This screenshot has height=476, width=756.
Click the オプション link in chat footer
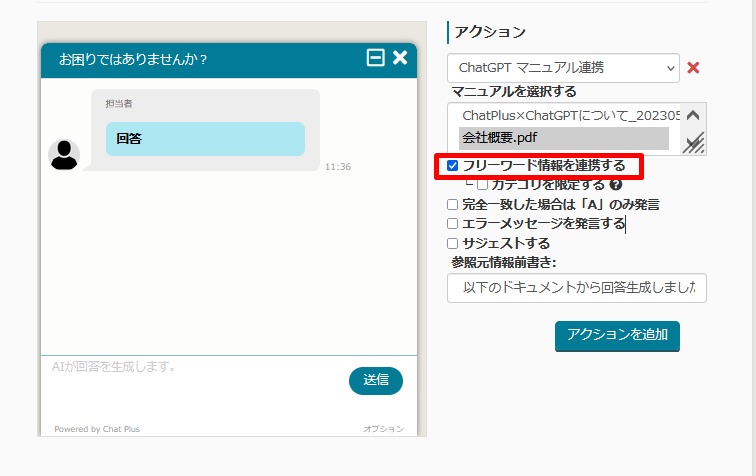(383, 429)
